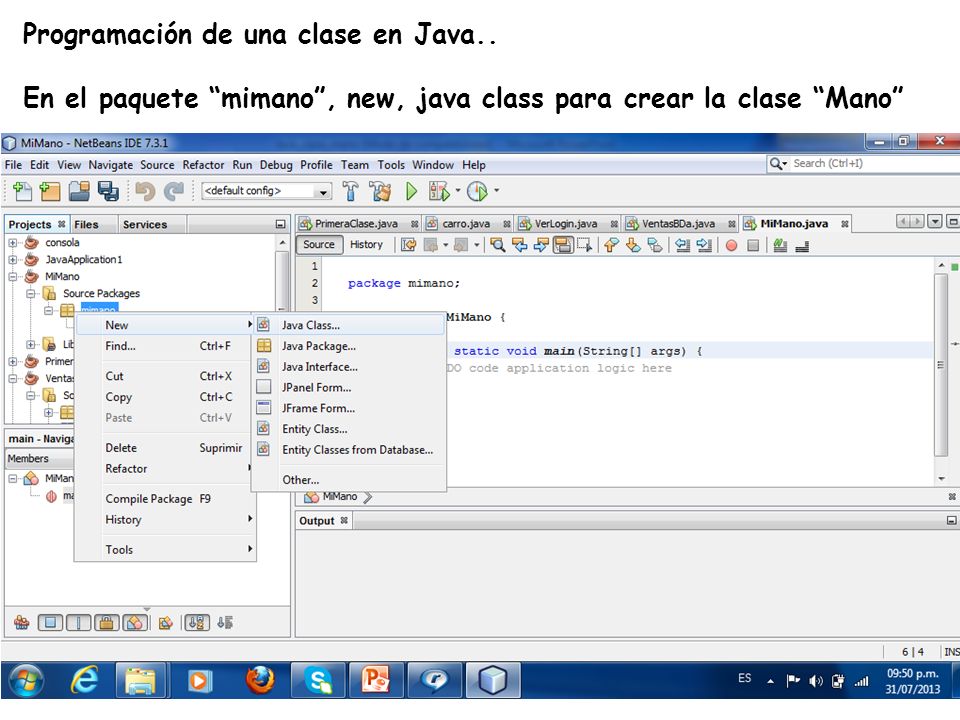
Task: Click the New File toolbar icon
Action: tap(23, 192)
